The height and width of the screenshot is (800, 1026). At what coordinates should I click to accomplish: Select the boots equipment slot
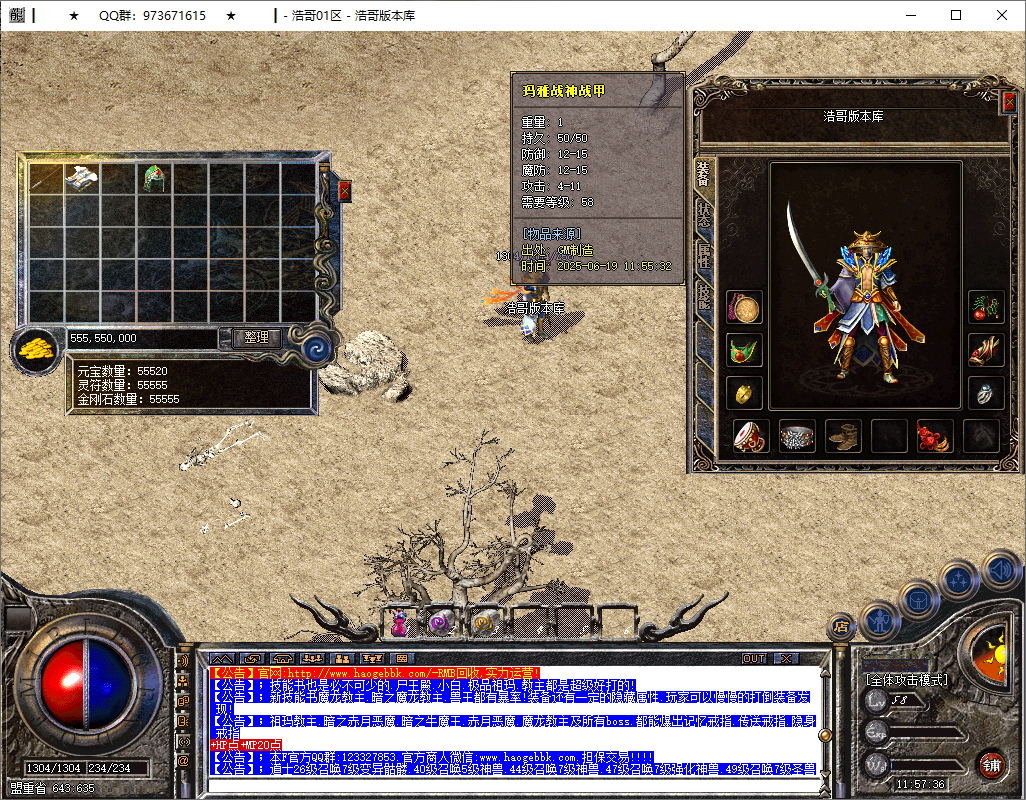tap(843, 436)
